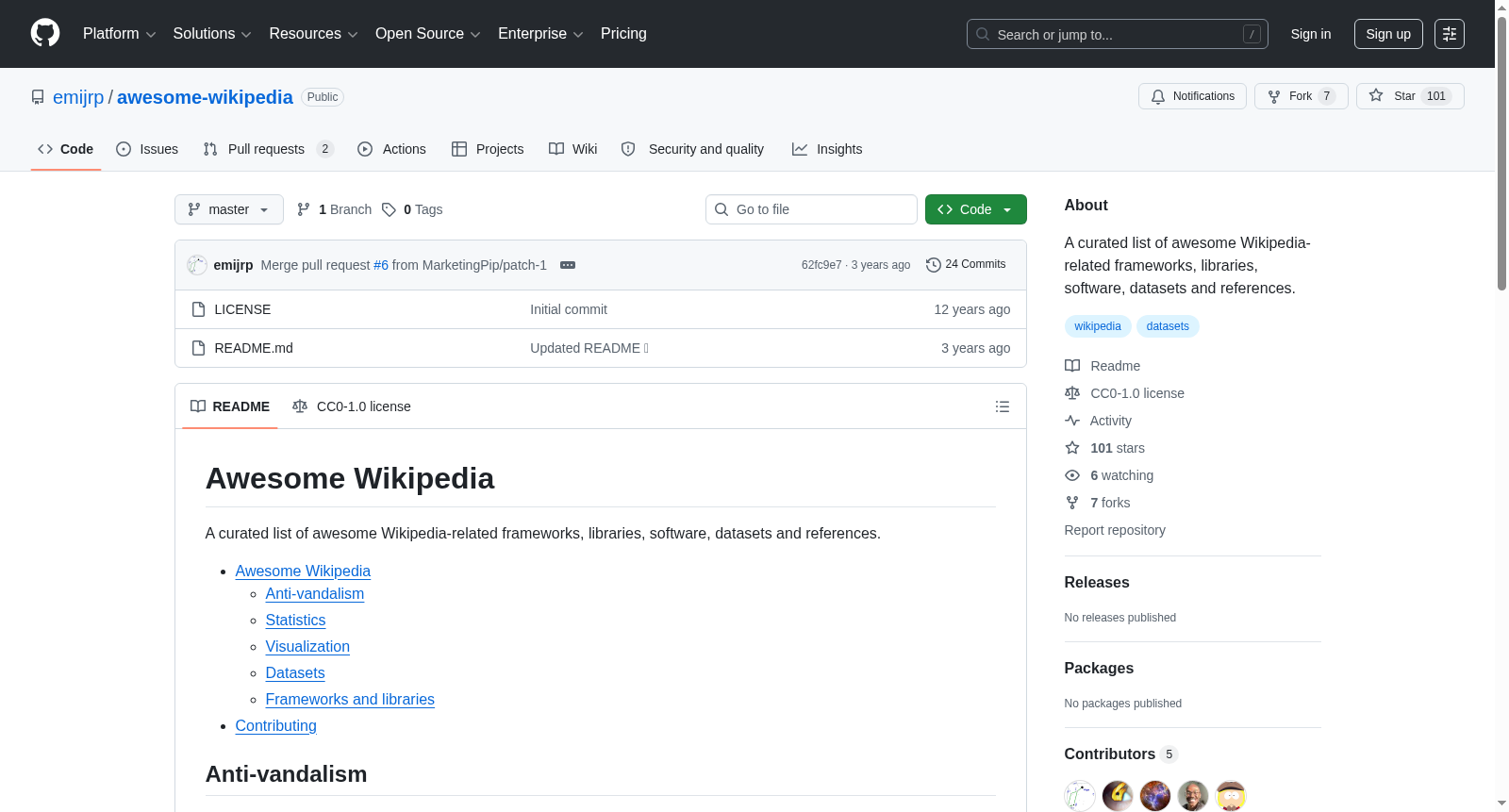Image resolution: width=1509 pixels, height=812 pixels.
Task: Open the green Code dropdown
Action: coord(976,209)
